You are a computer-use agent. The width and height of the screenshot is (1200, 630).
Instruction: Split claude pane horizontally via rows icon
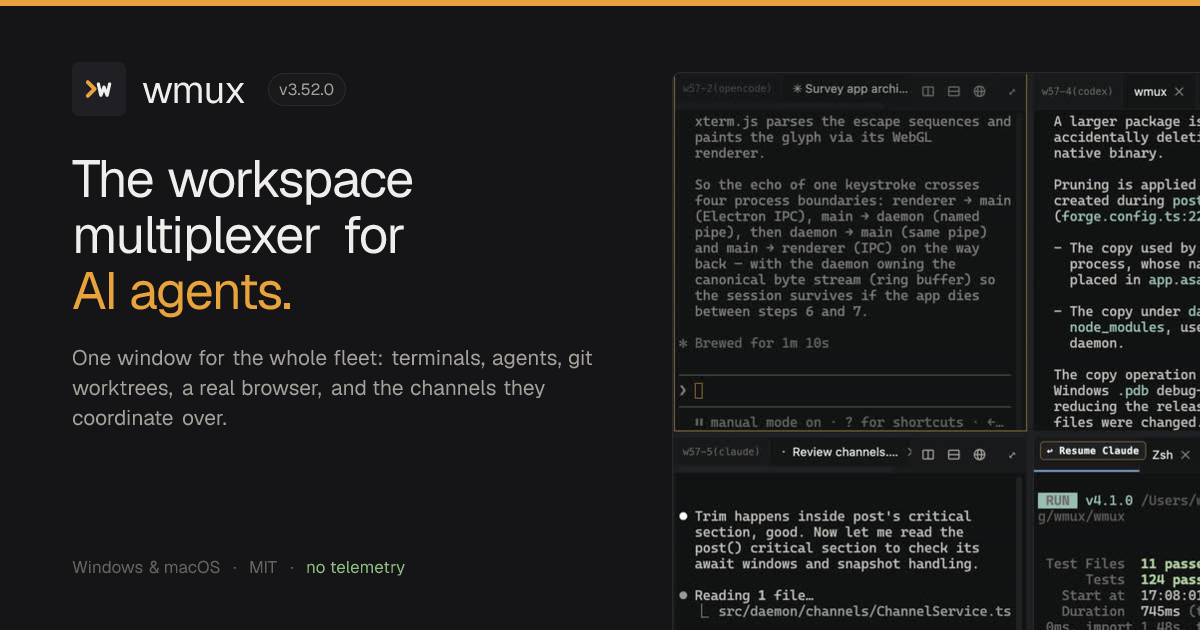(x=954, y=454)
